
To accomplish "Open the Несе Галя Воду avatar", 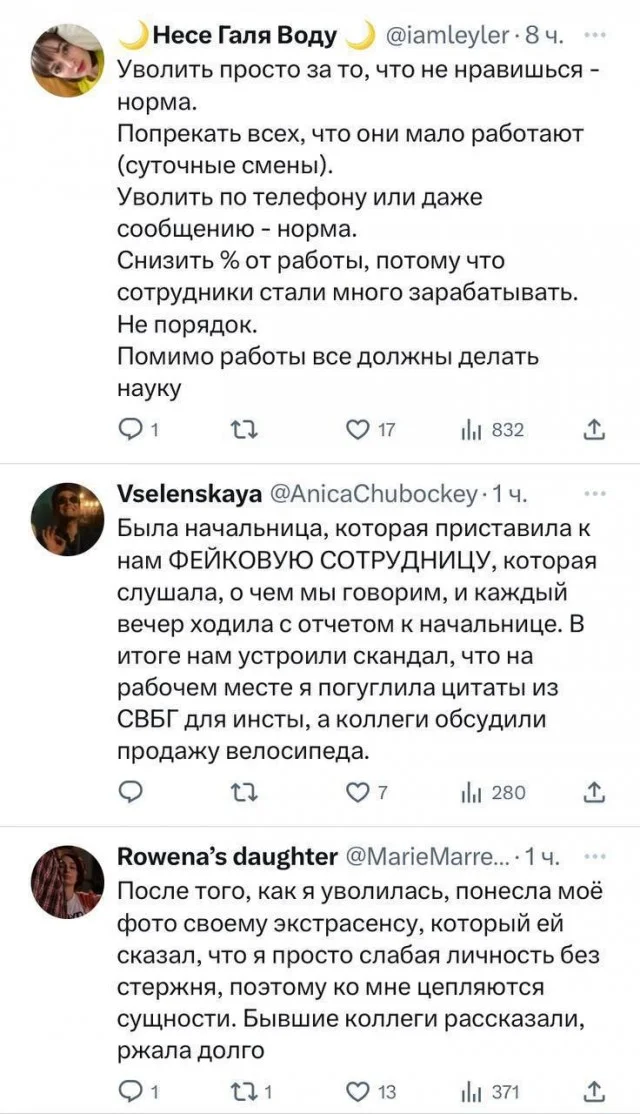I will pos(67,60).
